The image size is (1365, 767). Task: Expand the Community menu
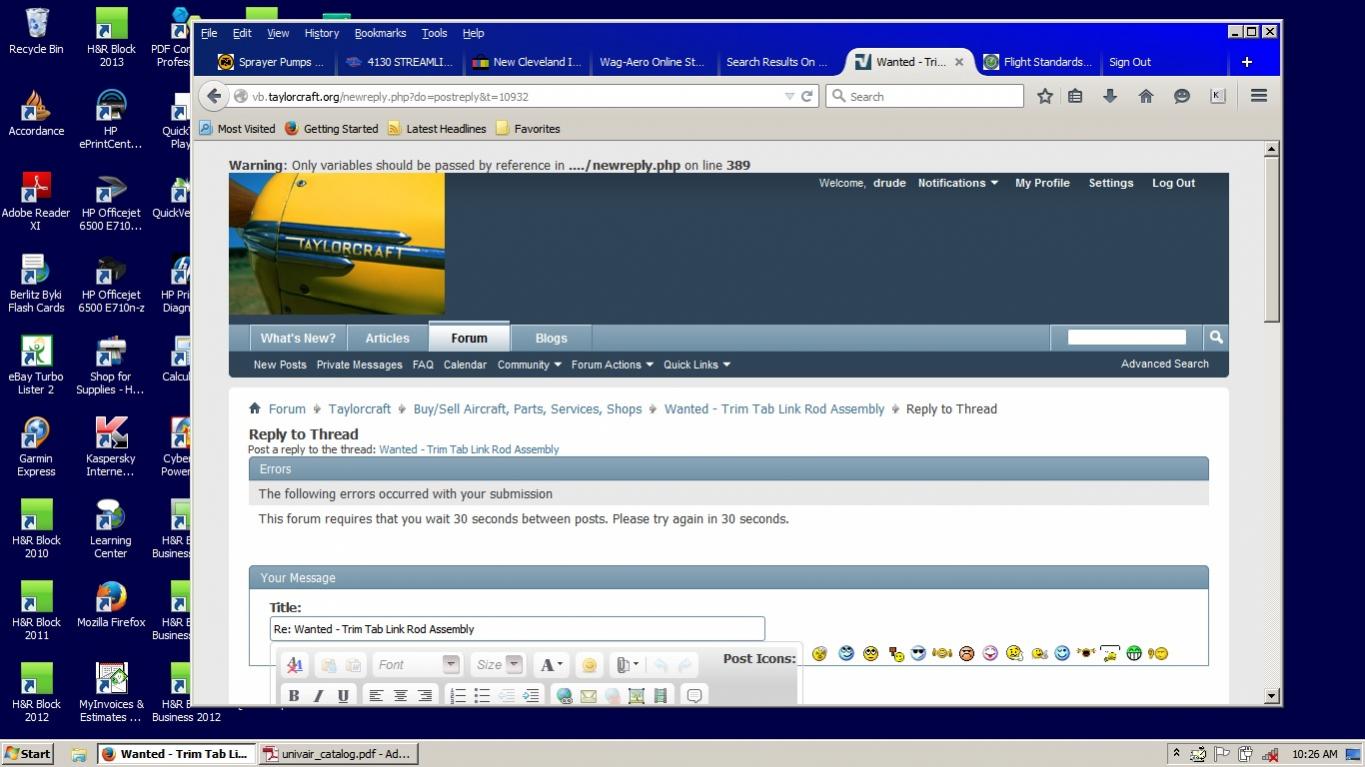[x=529, y=365]
